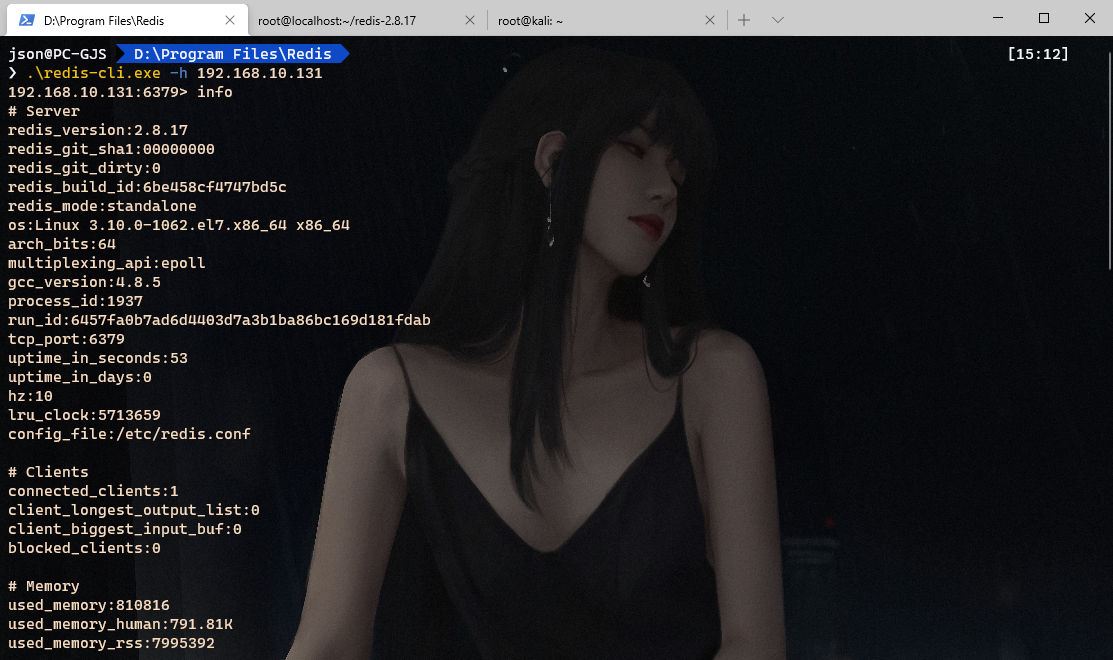Click the # Clients section header

(48, 472)
